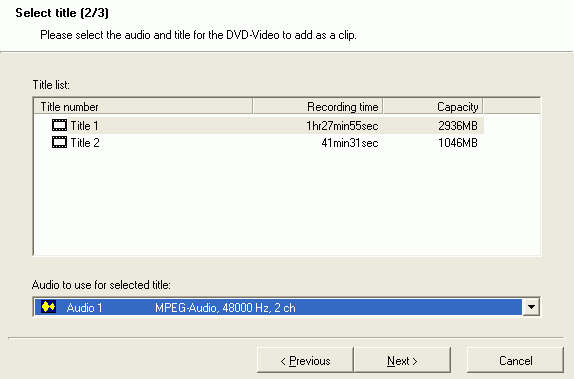Click the yellow audio waveform icon
574x379 pixels.
click(x=49, y=306)
